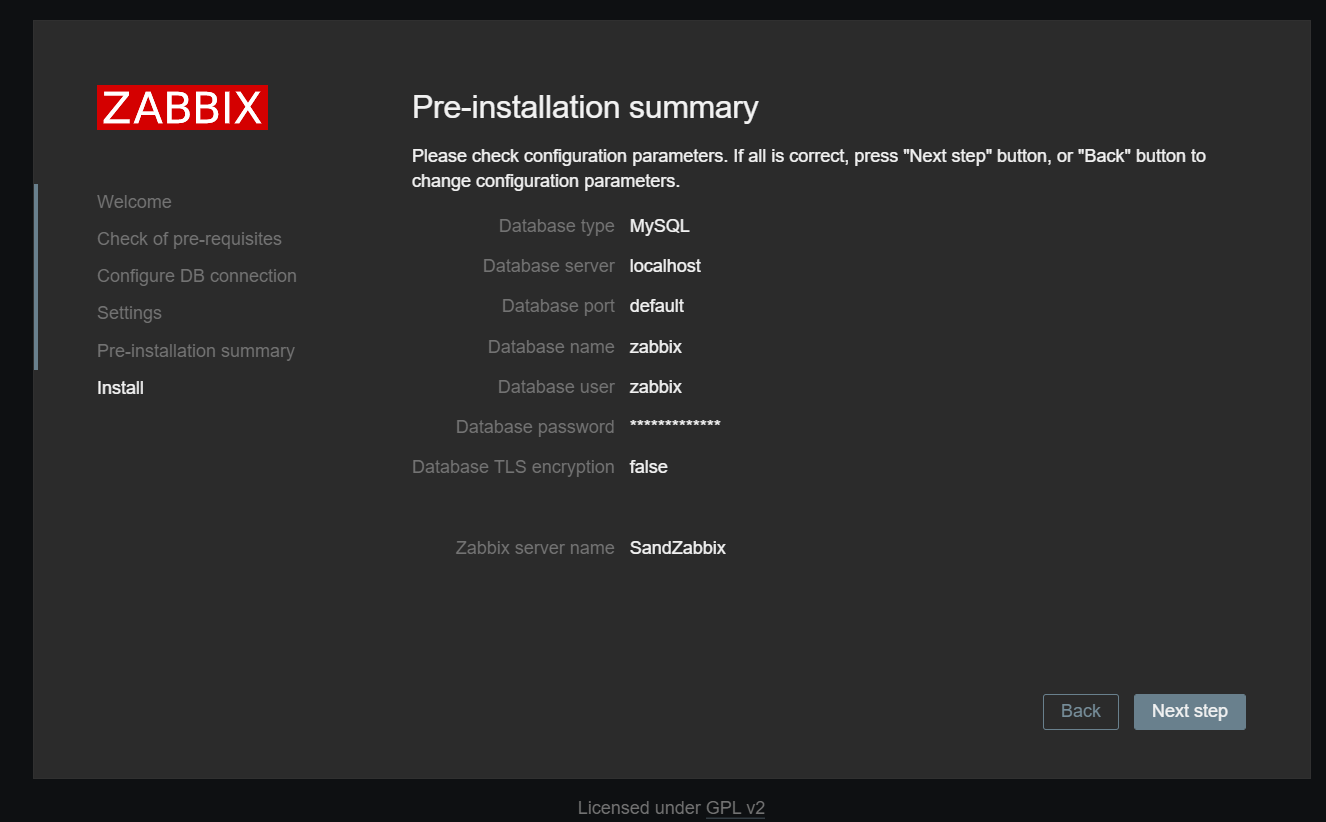This screenshot has height=822, width=1326.
Task: Click the TLS encryption false value
Action: (x=648, y=467)
